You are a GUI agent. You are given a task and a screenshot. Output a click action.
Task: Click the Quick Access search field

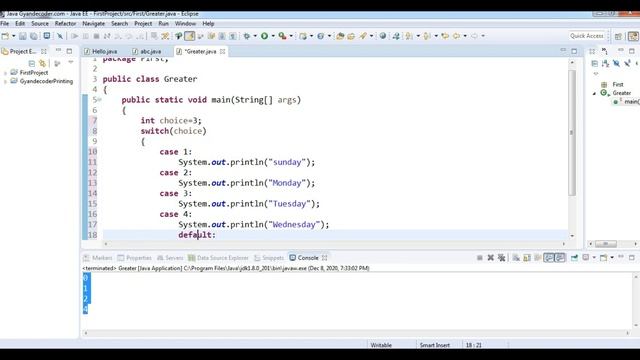pos(587,36)
